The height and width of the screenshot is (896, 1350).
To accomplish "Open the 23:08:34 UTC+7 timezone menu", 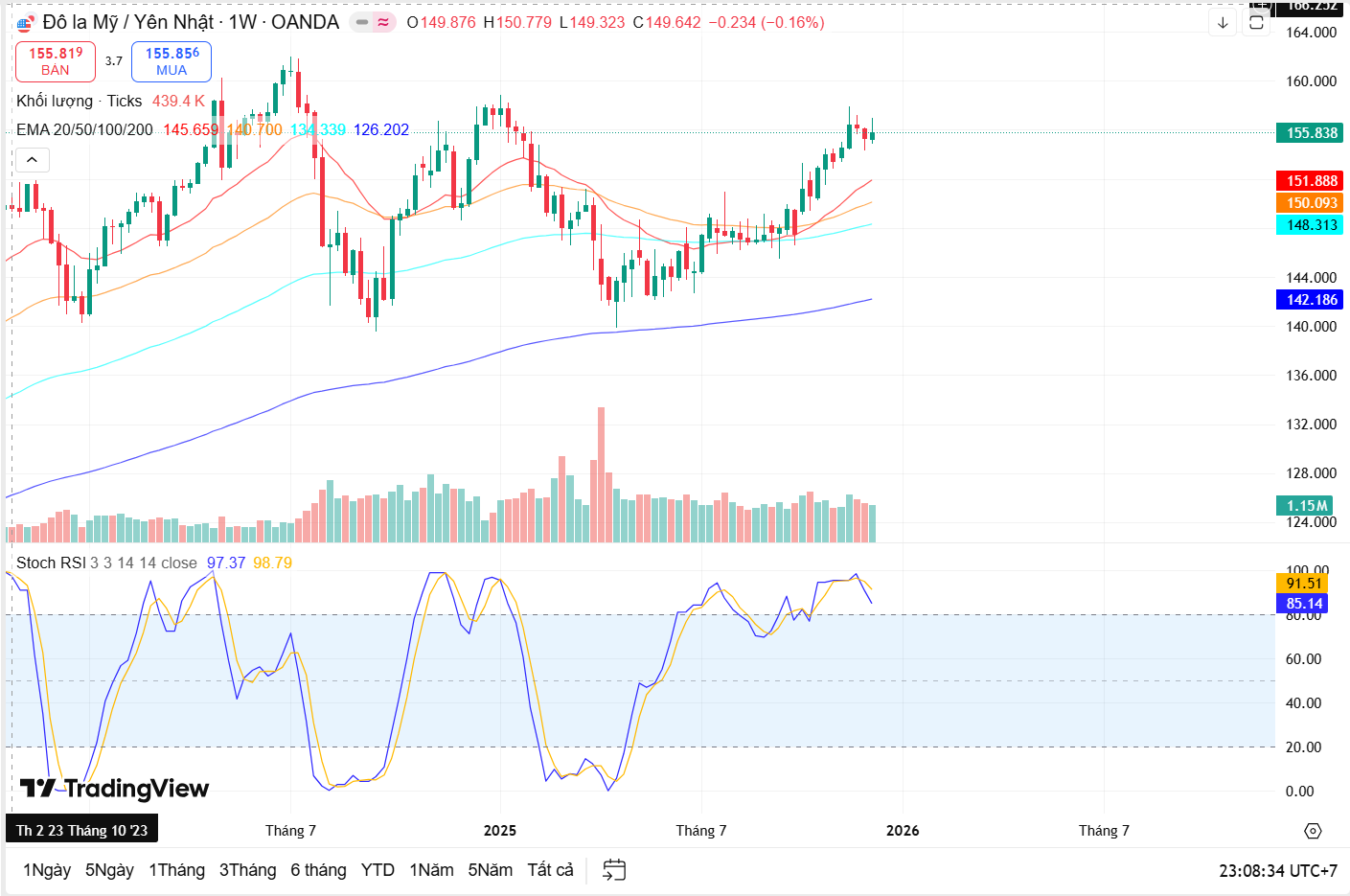I will 1277,870.
